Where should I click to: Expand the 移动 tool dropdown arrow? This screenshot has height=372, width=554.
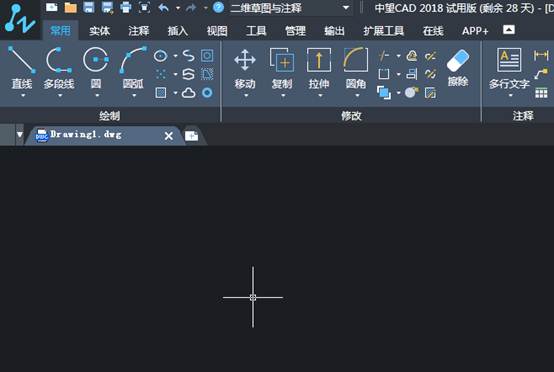(246, 96)
